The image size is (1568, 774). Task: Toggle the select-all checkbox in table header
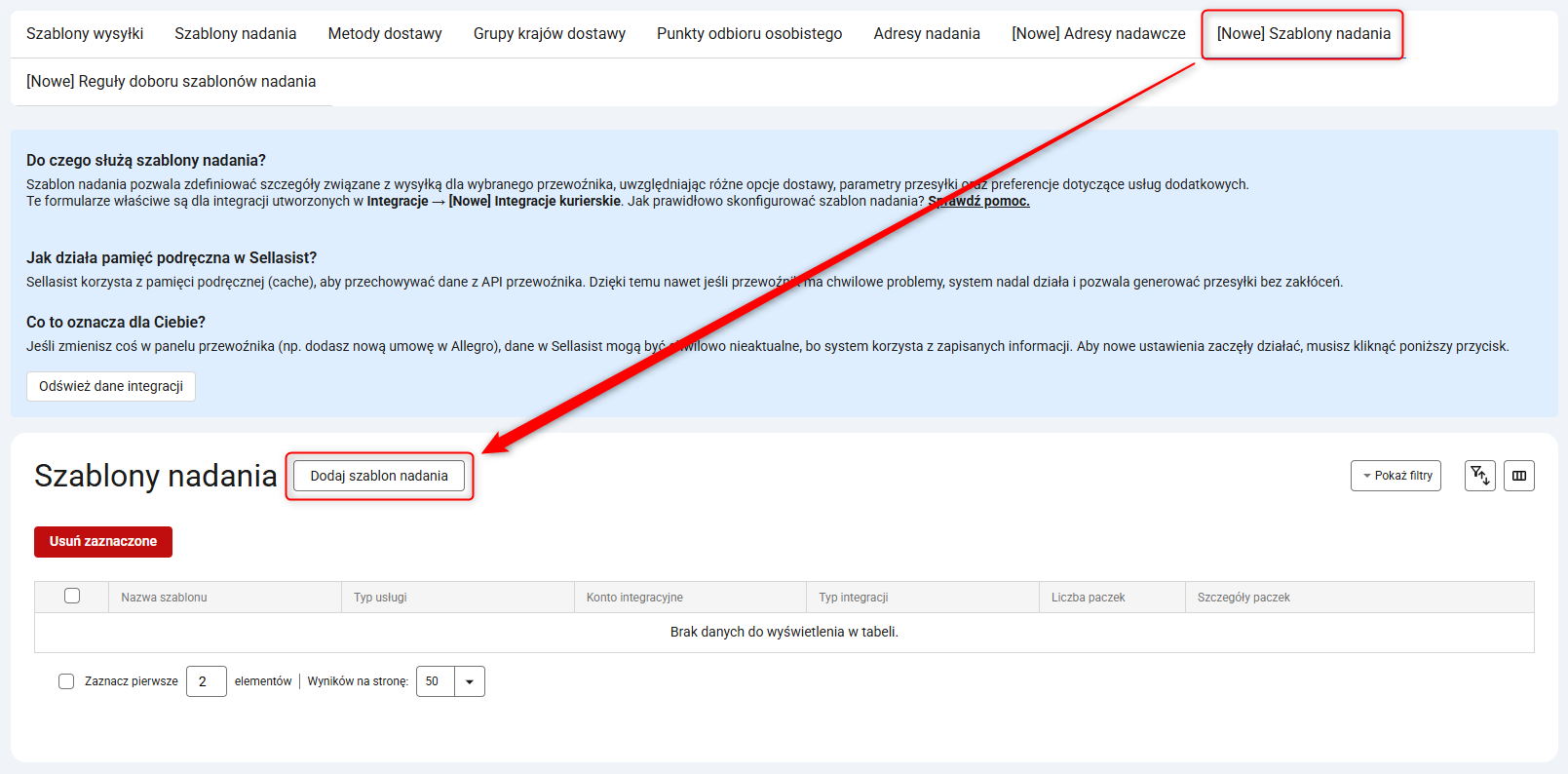coord(72,596)
